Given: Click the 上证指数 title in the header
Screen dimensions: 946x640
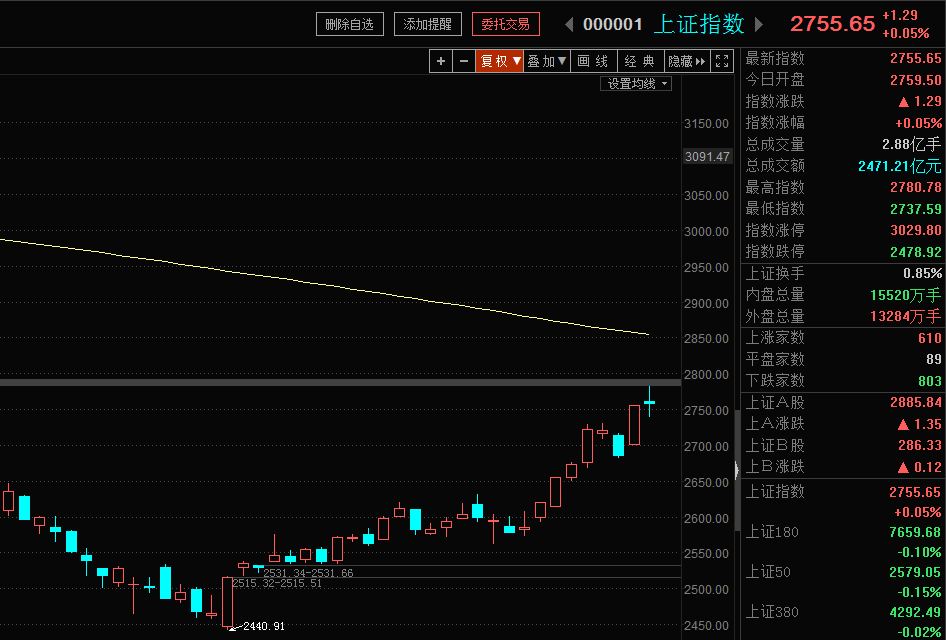Looking at the screenshot, I should pyautogui.click(x=699, y=24).
